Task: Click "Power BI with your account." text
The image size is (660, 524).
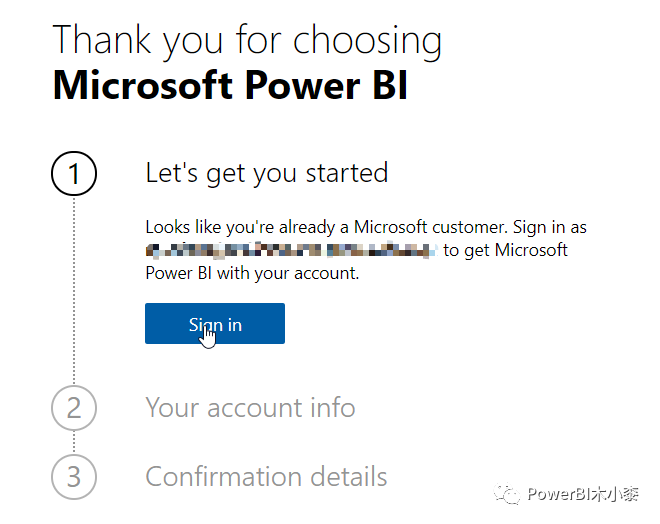Action: coord(252,274)
